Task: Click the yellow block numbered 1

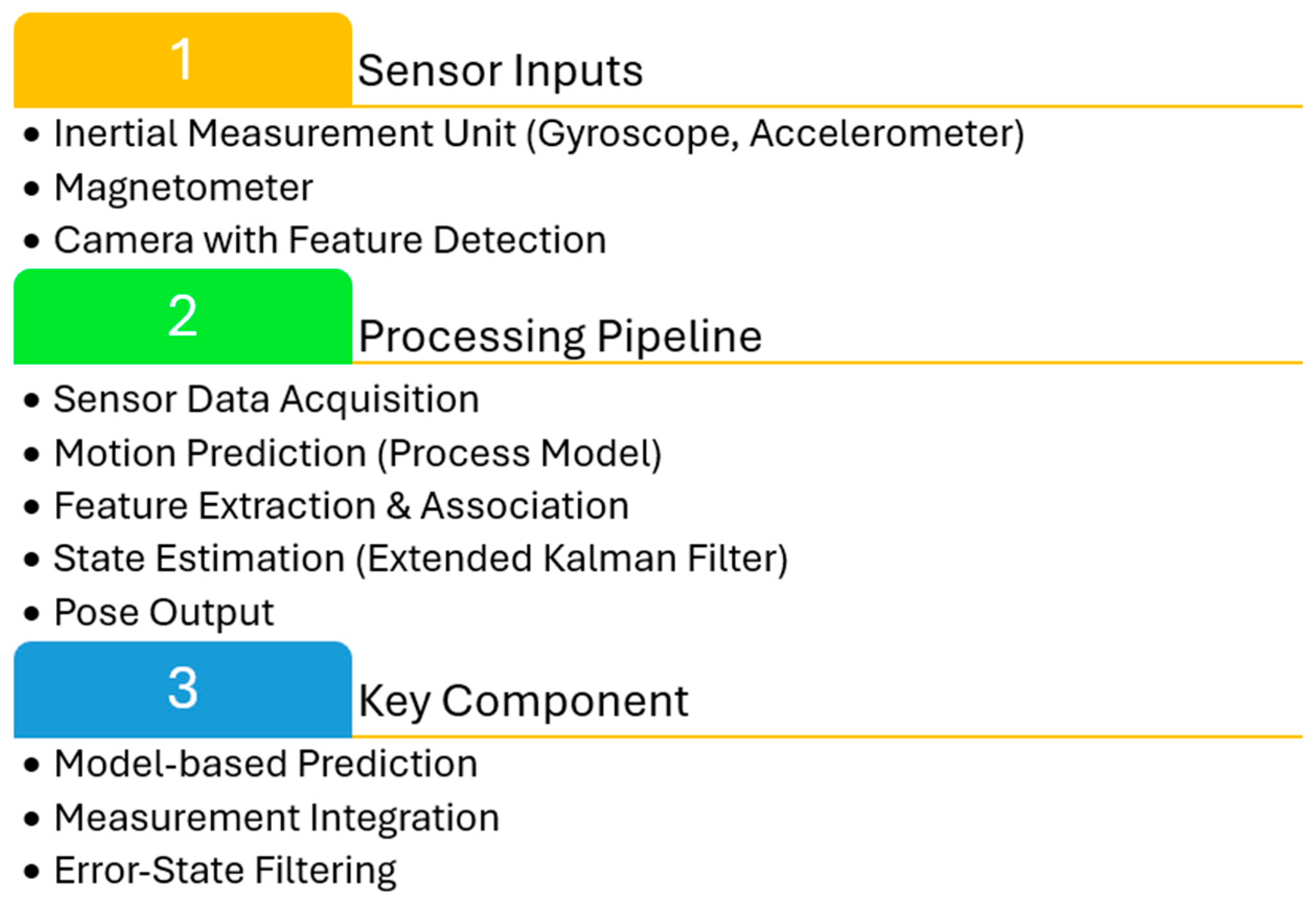Action: click(x=182, y=60)
